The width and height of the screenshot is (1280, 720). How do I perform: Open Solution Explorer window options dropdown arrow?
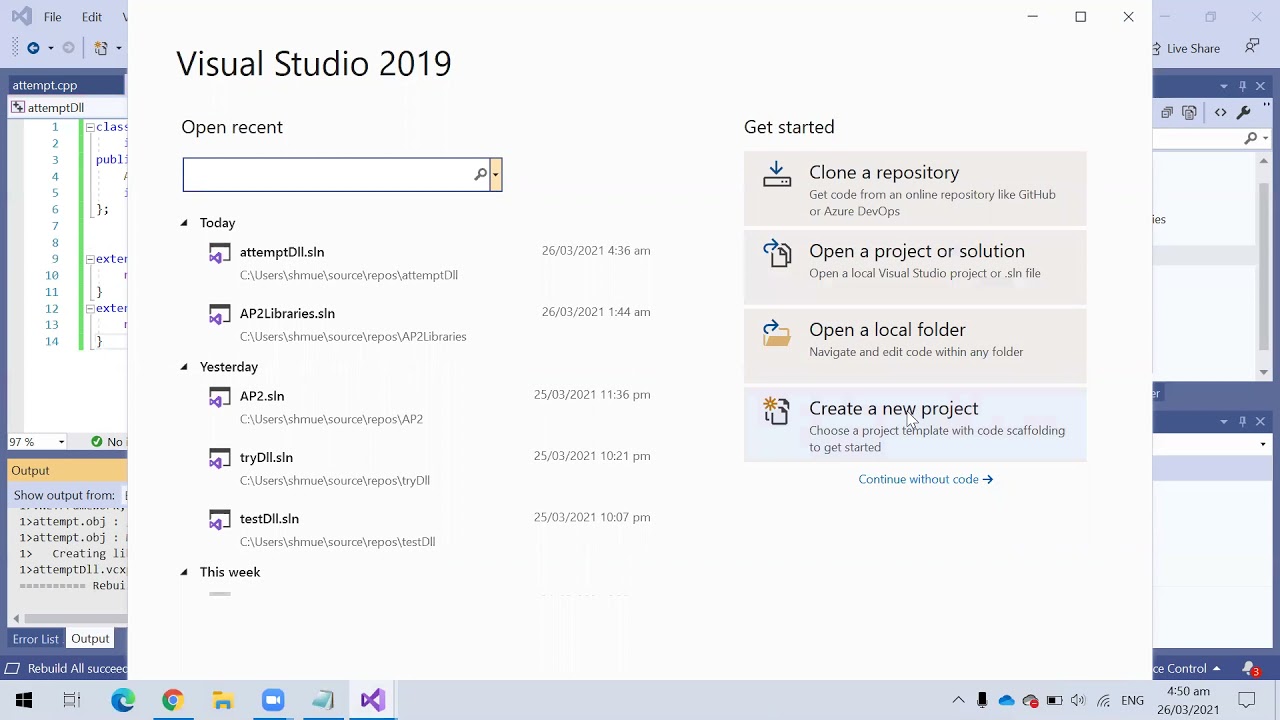pyautogui.click(x=1225, y=86)
